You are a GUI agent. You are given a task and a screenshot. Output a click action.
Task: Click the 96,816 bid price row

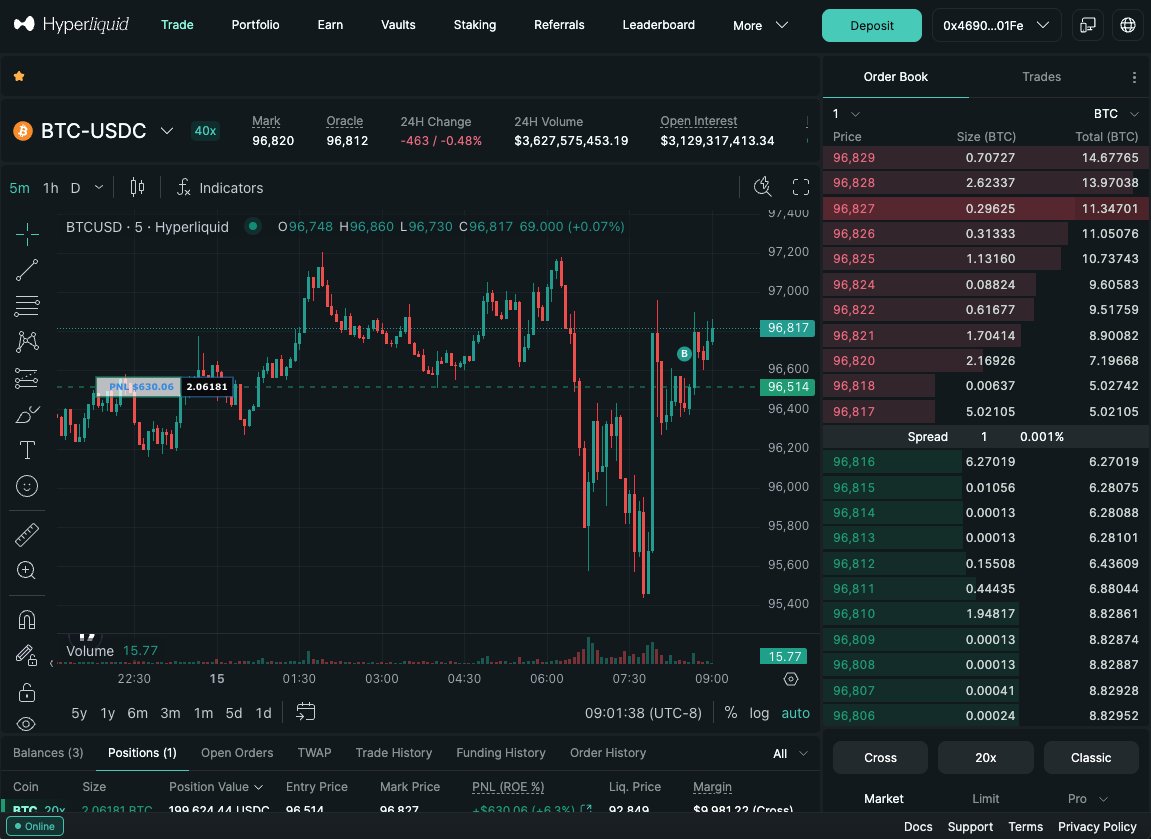click(986, 462)
